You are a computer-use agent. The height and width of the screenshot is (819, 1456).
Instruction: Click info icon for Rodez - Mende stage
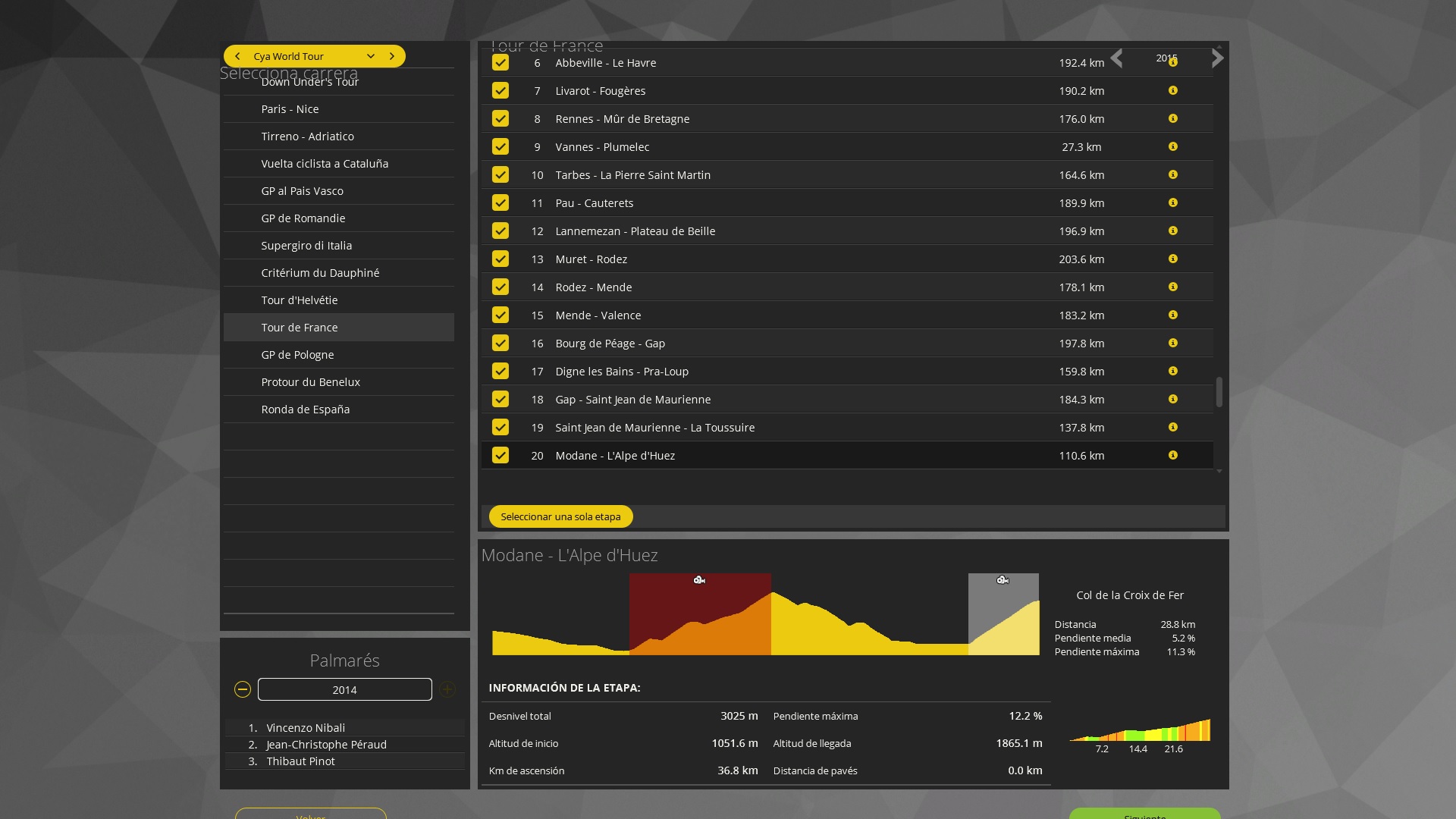[x=1172, y=287]
